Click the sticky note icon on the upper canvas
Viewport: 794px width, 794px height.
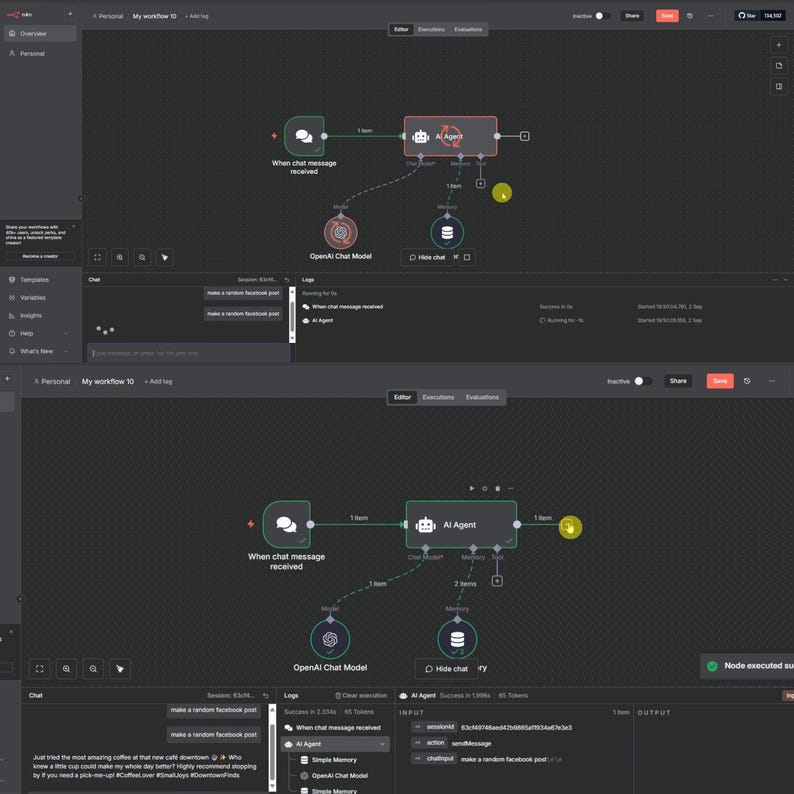(x=778, y=66)
